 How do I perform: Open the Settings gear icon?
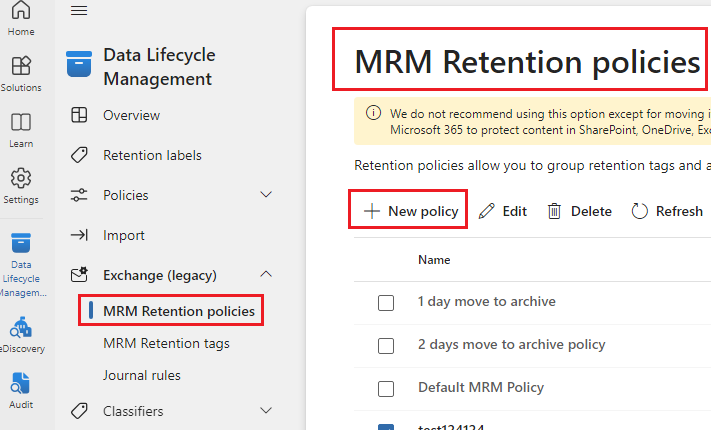tap(21, 178)
